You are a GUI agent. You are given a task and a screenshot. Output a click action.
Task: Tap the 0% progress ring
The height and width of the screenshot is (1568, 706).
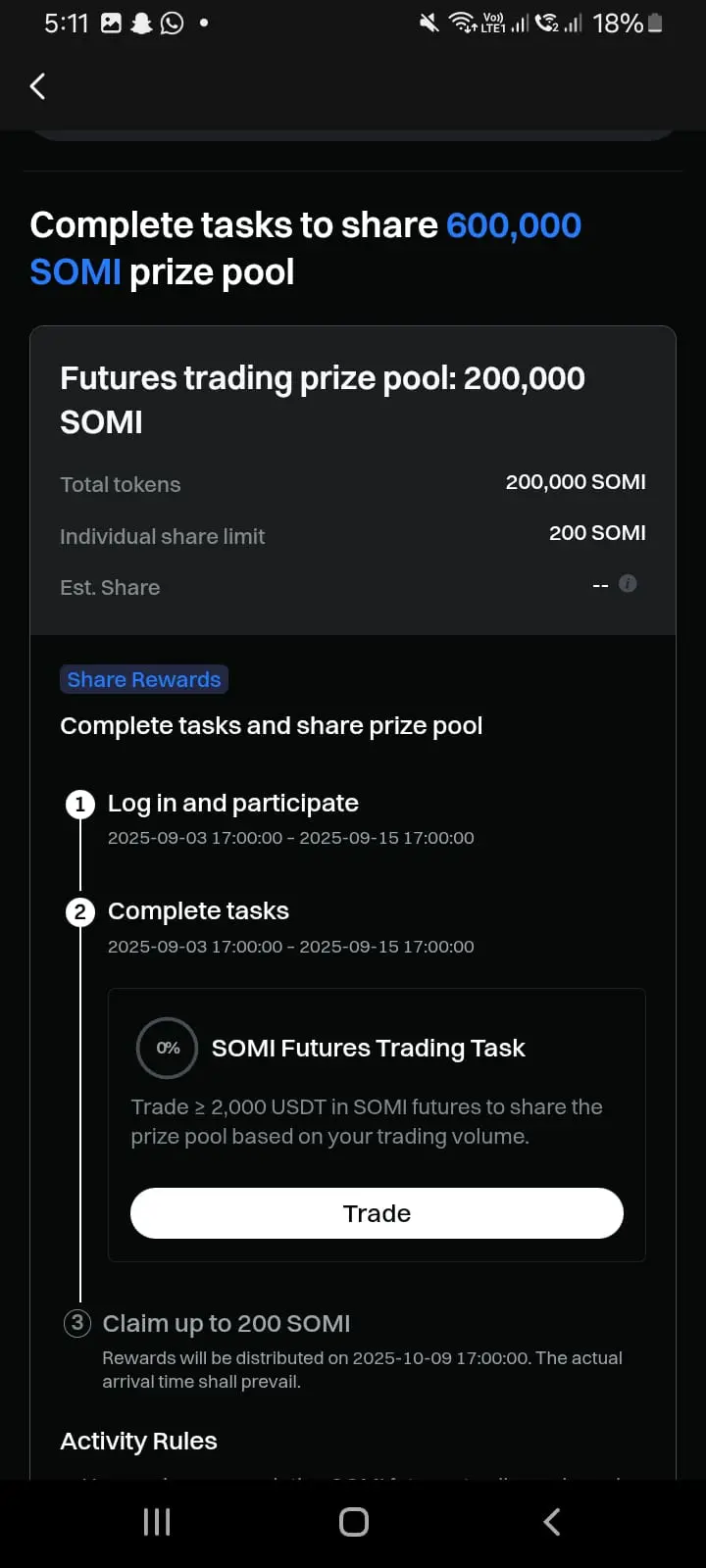coord(168,1048)
